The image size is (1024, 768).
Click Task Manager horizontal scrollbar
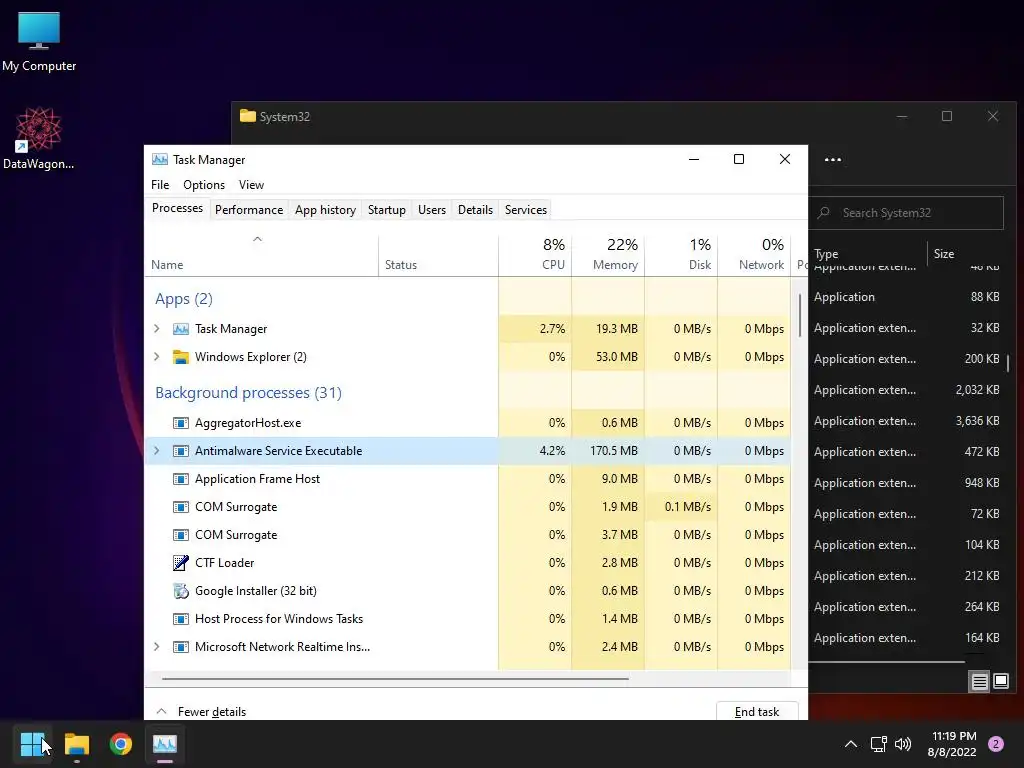pos(395,679)
